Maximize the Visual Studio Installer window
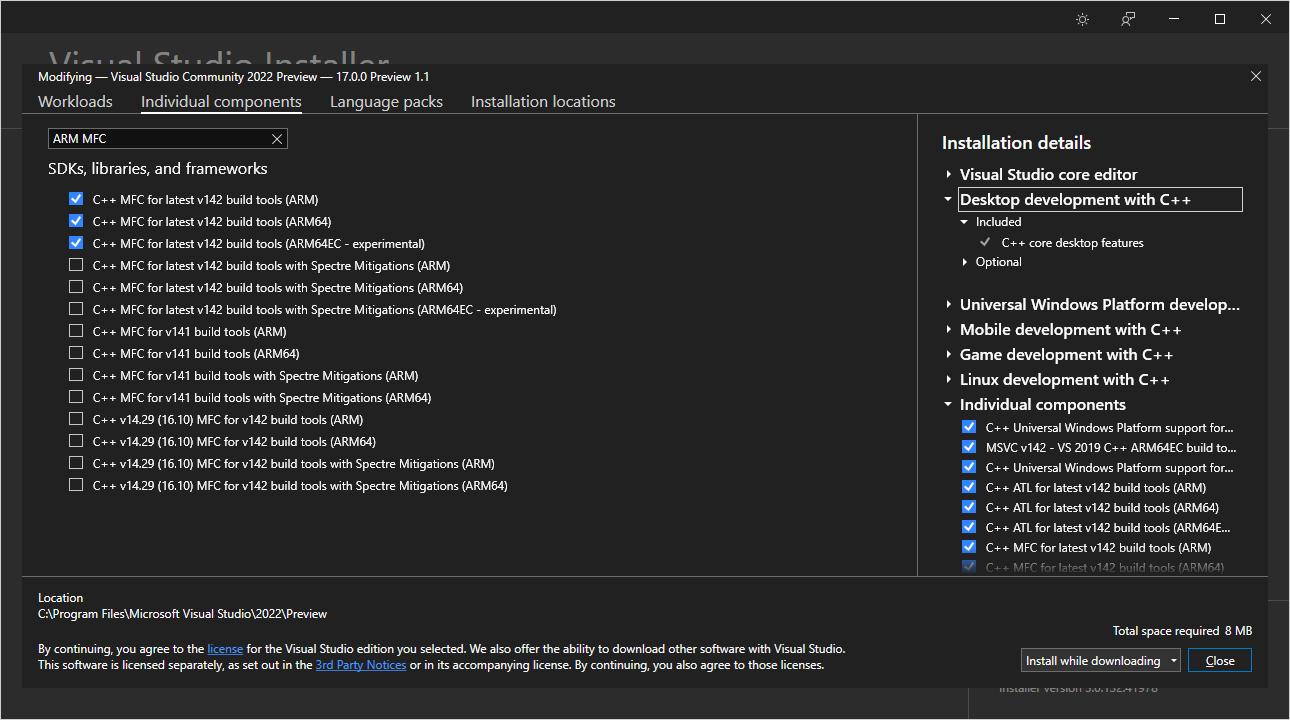Viewport: 1290px width, 720px height. click(x=1220, y=19)
